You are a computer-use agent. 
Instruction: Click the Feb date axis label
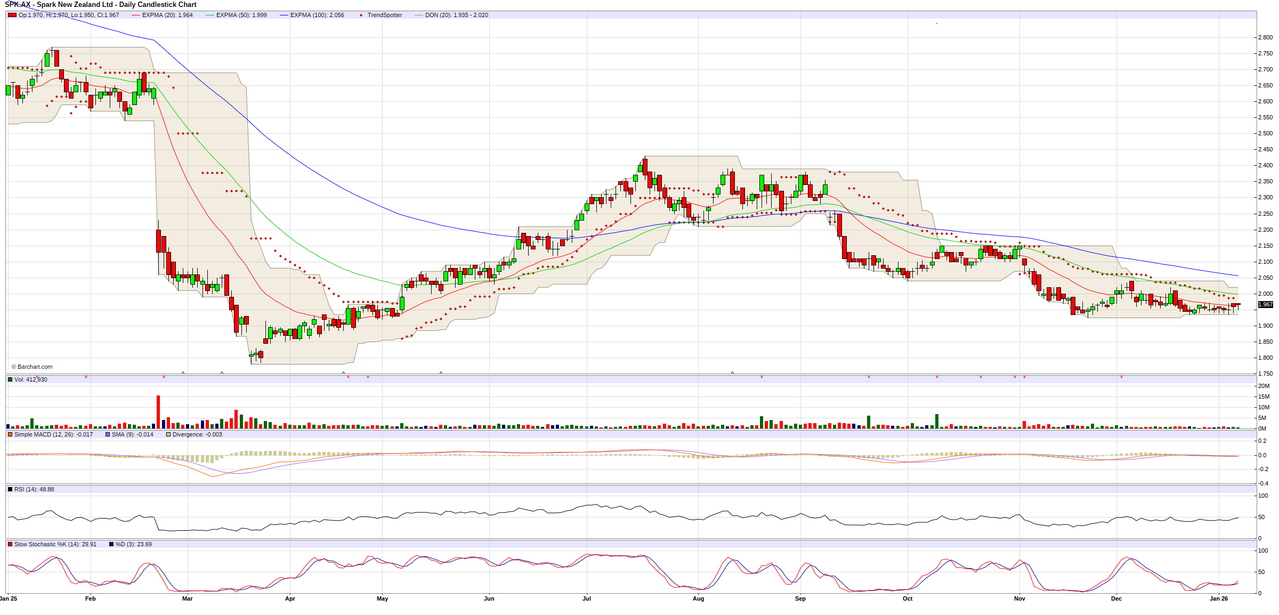point(91,598)
